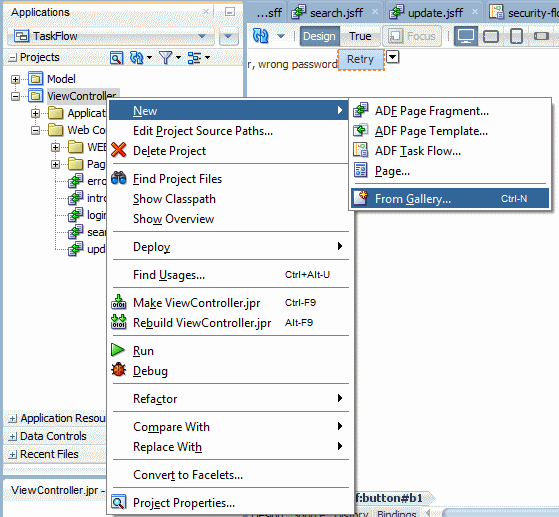
Task: Open the application menu arrow next to TaskFlow
Action: [229, 36]
